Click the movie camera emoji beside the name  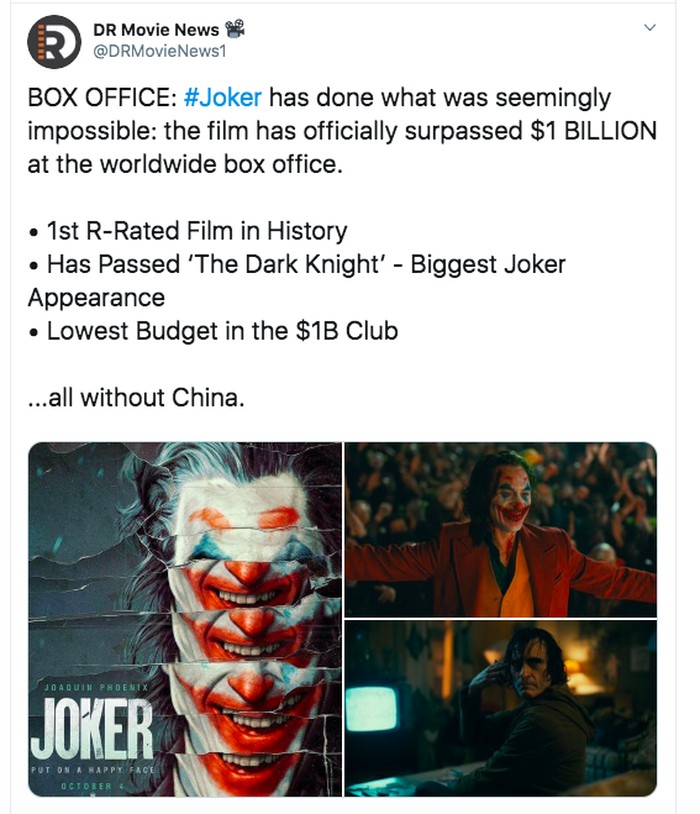[235, 29]
